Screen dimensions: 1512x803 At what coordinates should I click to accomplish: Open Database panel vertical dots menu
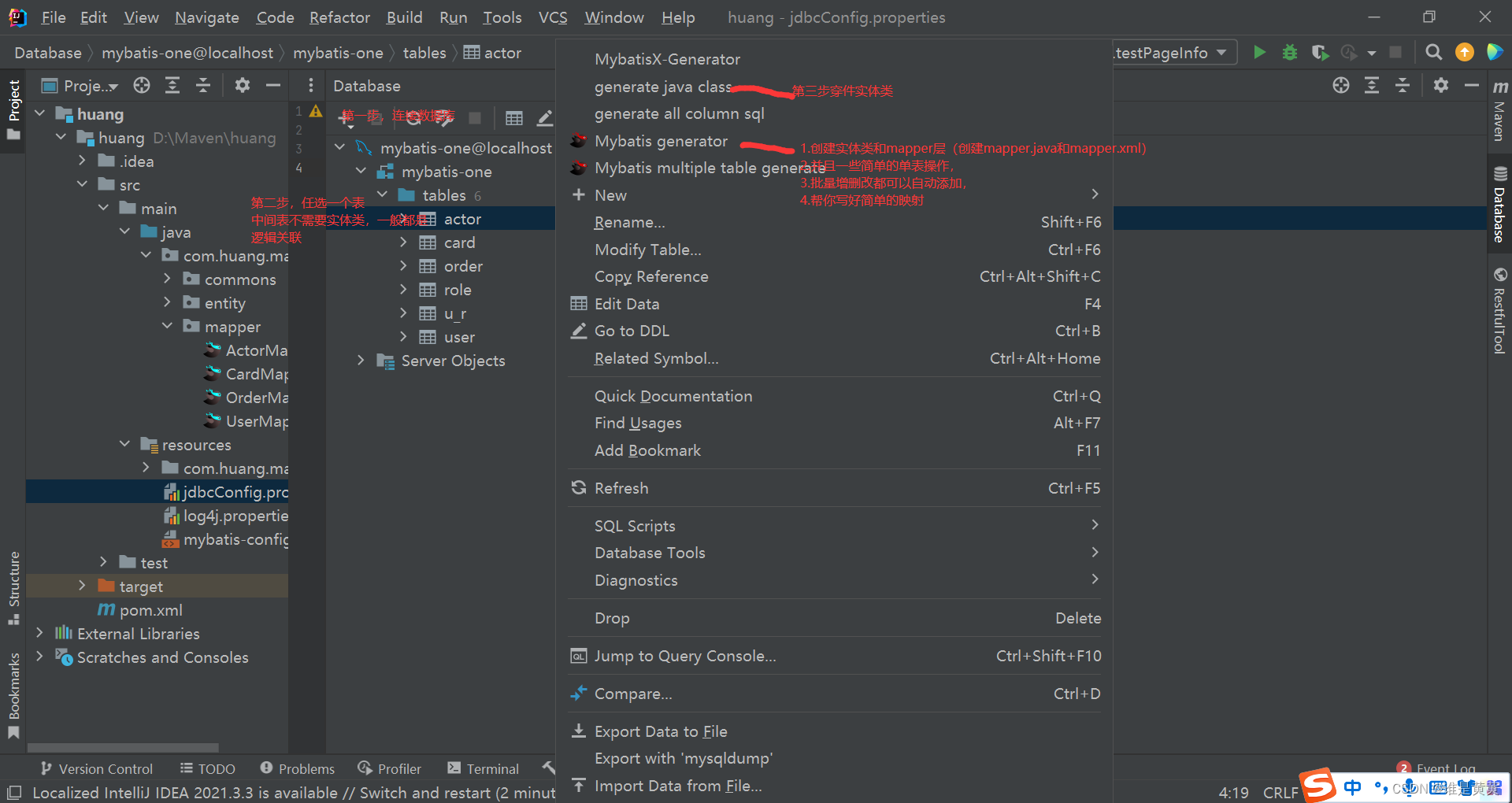(x=311, y=86)
